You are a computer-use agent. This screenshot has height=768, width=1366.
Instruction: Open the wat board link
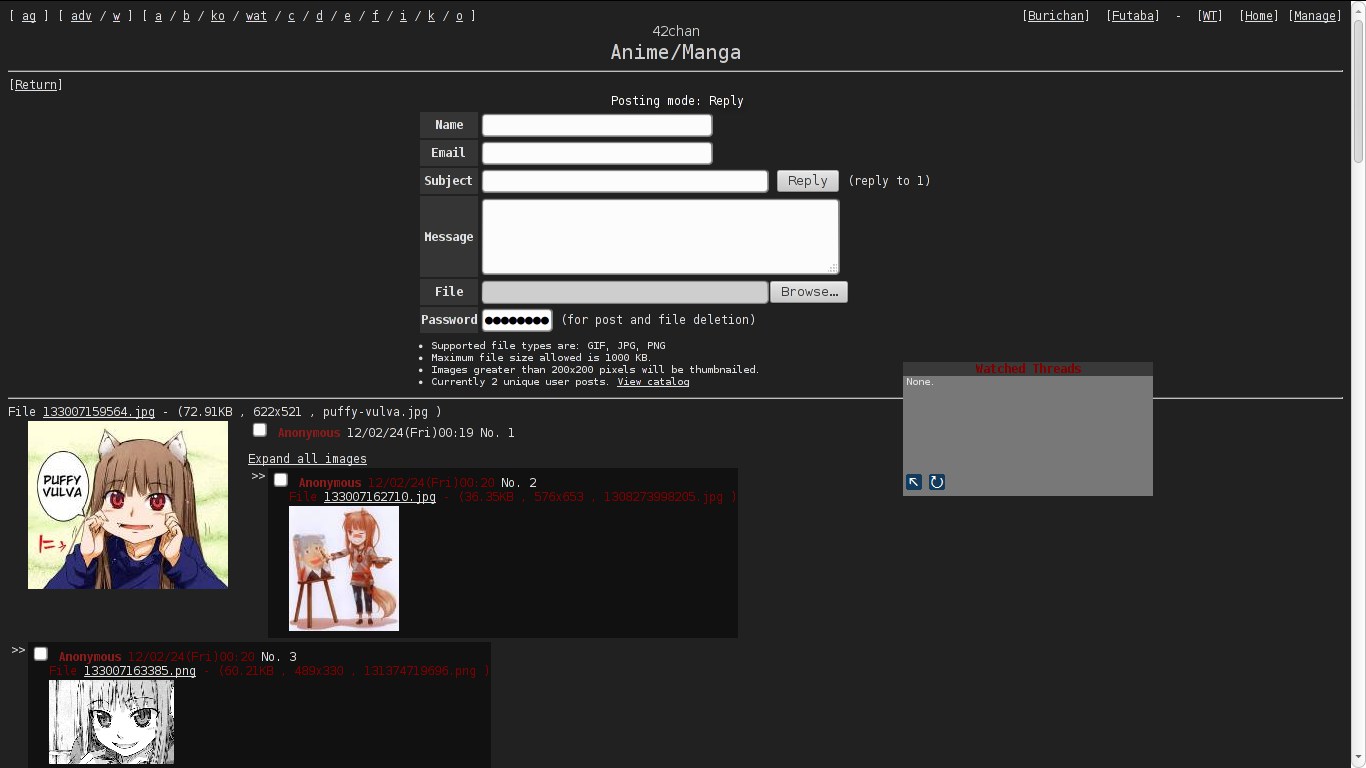(x=256, y=16)
